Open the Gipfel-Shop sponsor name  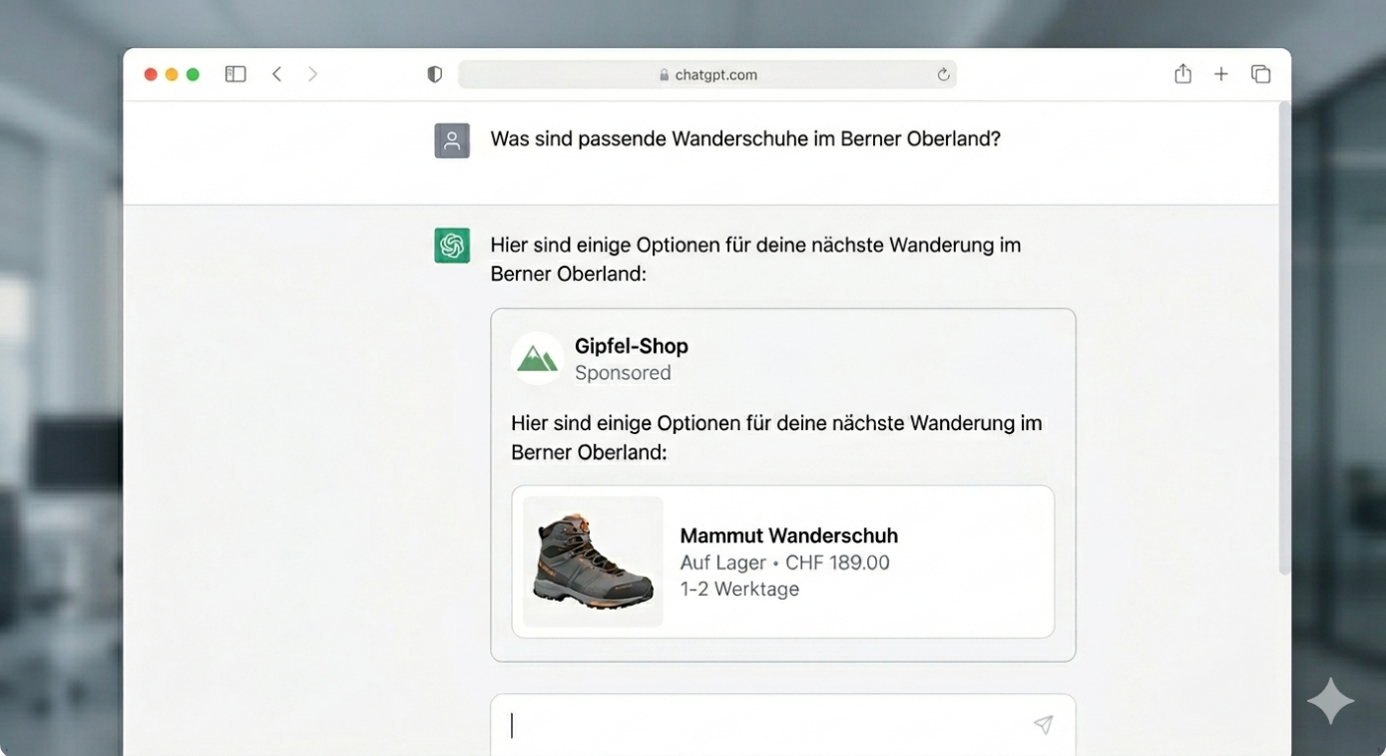click(631, 346)
